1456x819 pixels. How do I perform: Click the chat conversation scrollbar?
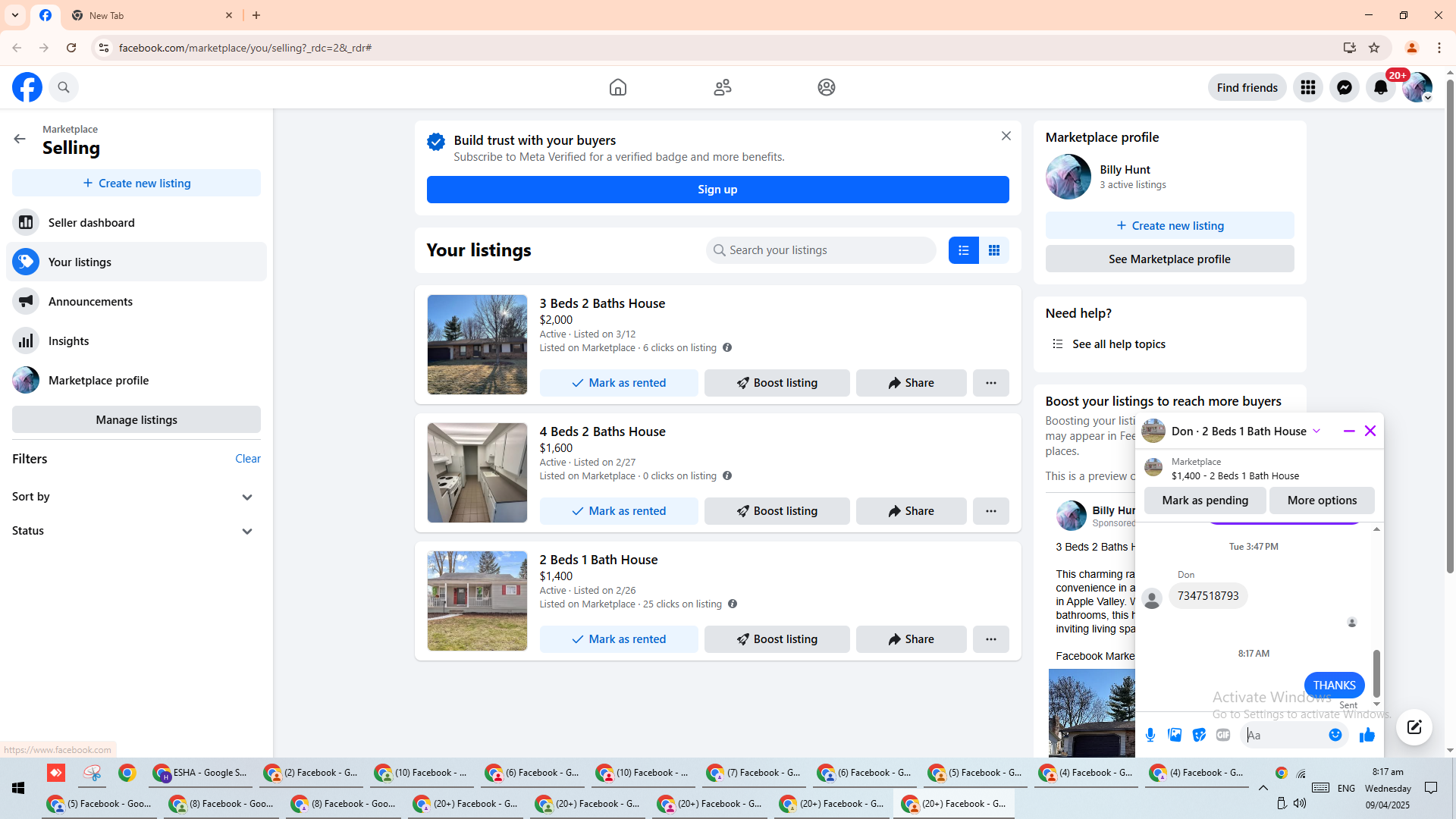[x=1376, y=673]
